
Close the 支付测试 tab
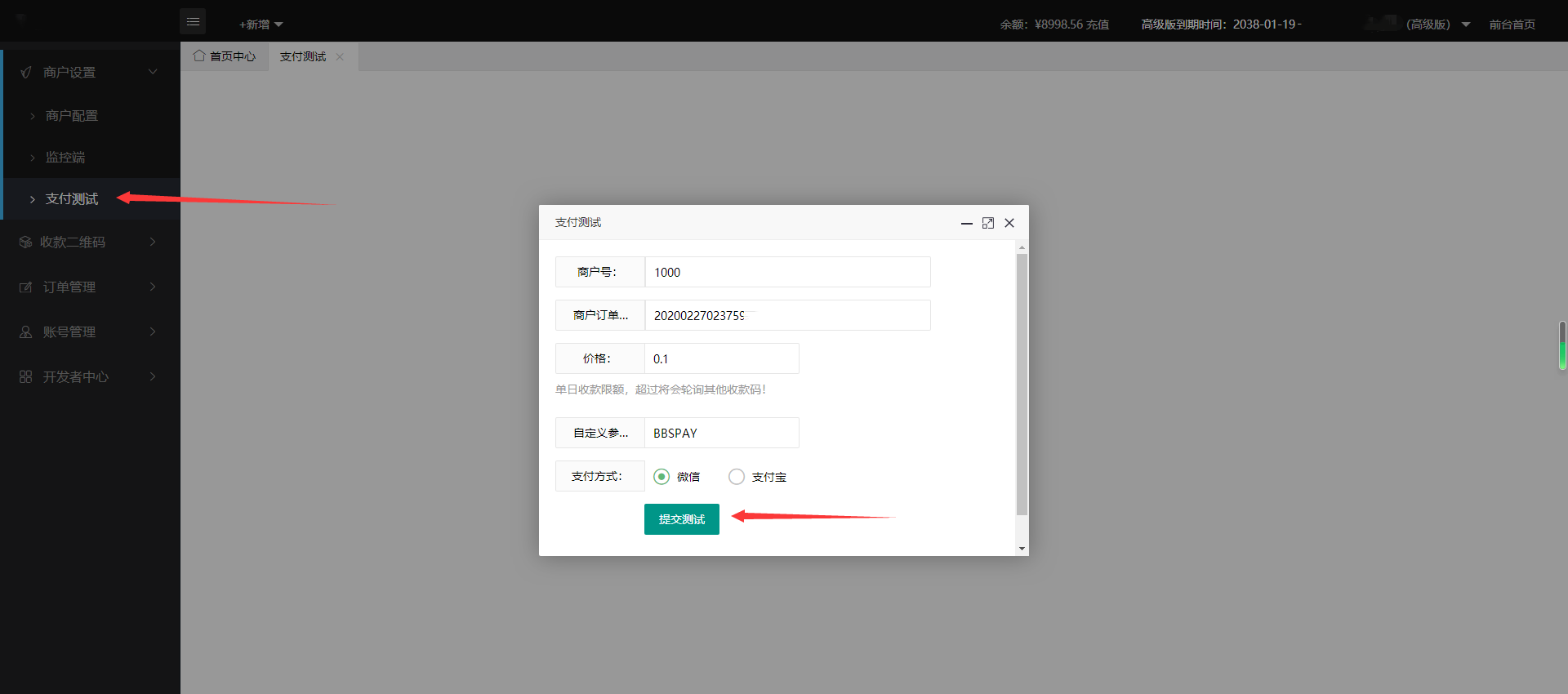coord(340,57)
